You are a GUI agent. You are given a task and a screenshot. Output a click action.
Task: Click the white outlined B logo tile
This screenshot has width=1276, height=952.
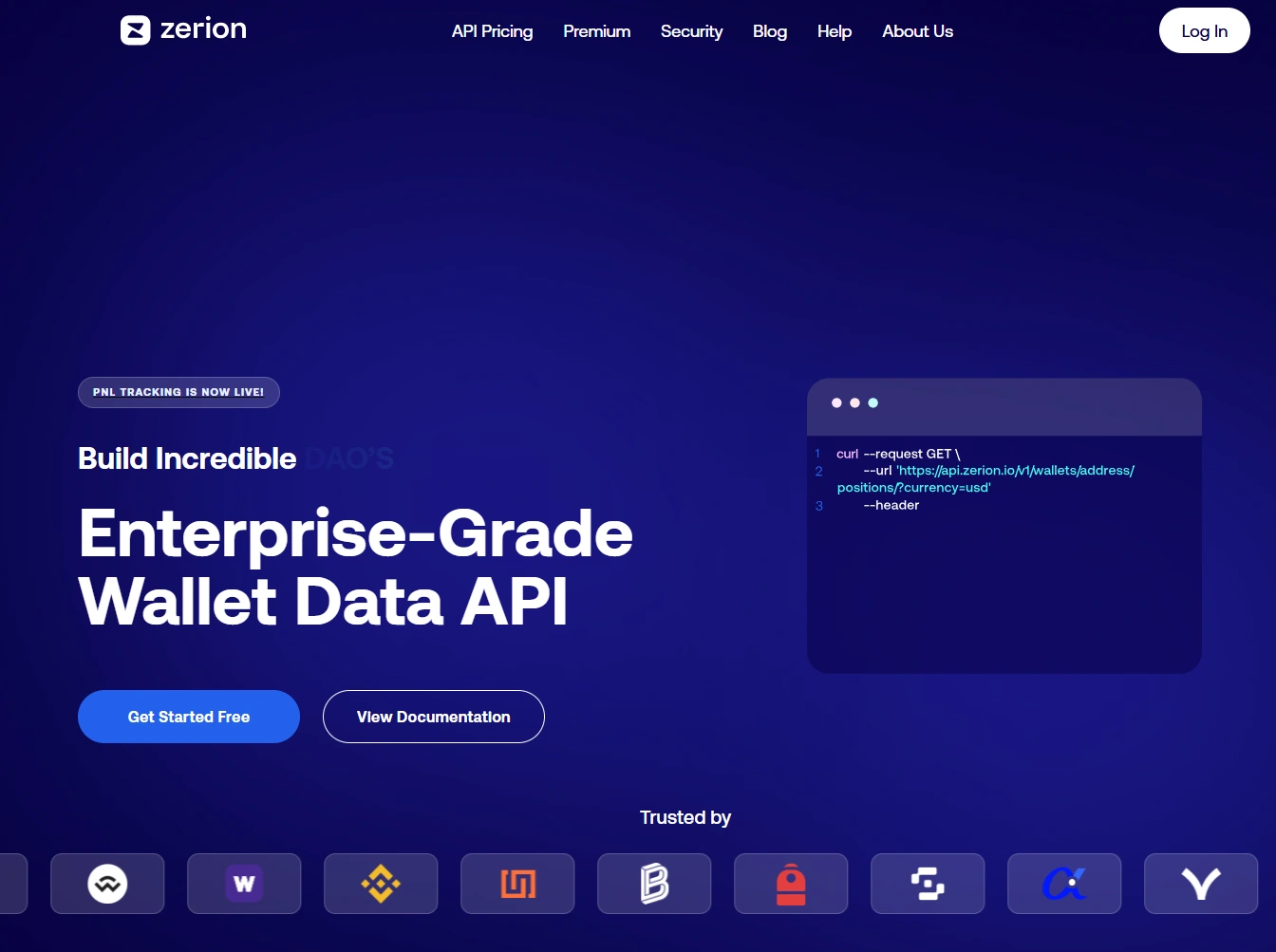[654, 884]
